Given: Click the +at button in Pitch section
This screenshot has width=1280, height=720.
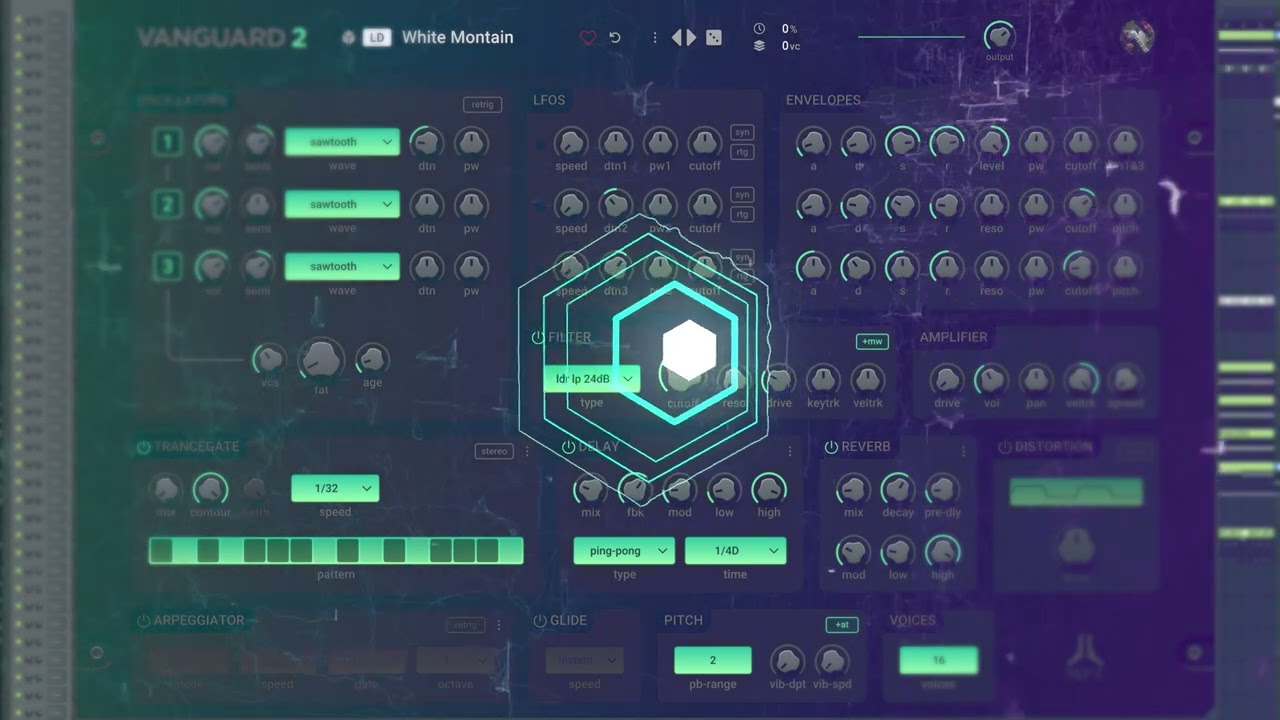Looking at the screenshot, I should (842, 625).
